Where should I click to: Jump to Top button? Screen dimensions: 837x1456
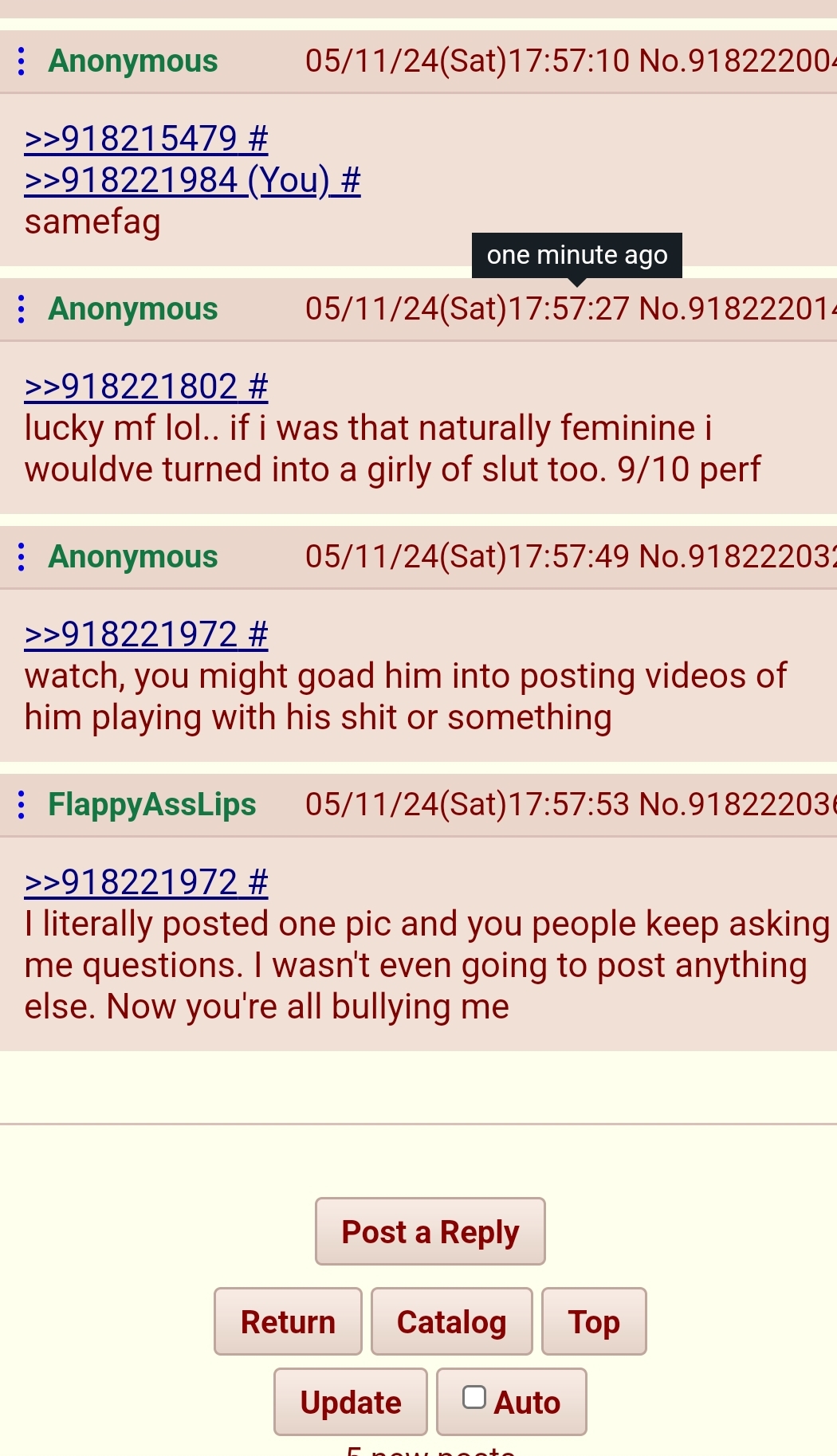pos(594,1321)
